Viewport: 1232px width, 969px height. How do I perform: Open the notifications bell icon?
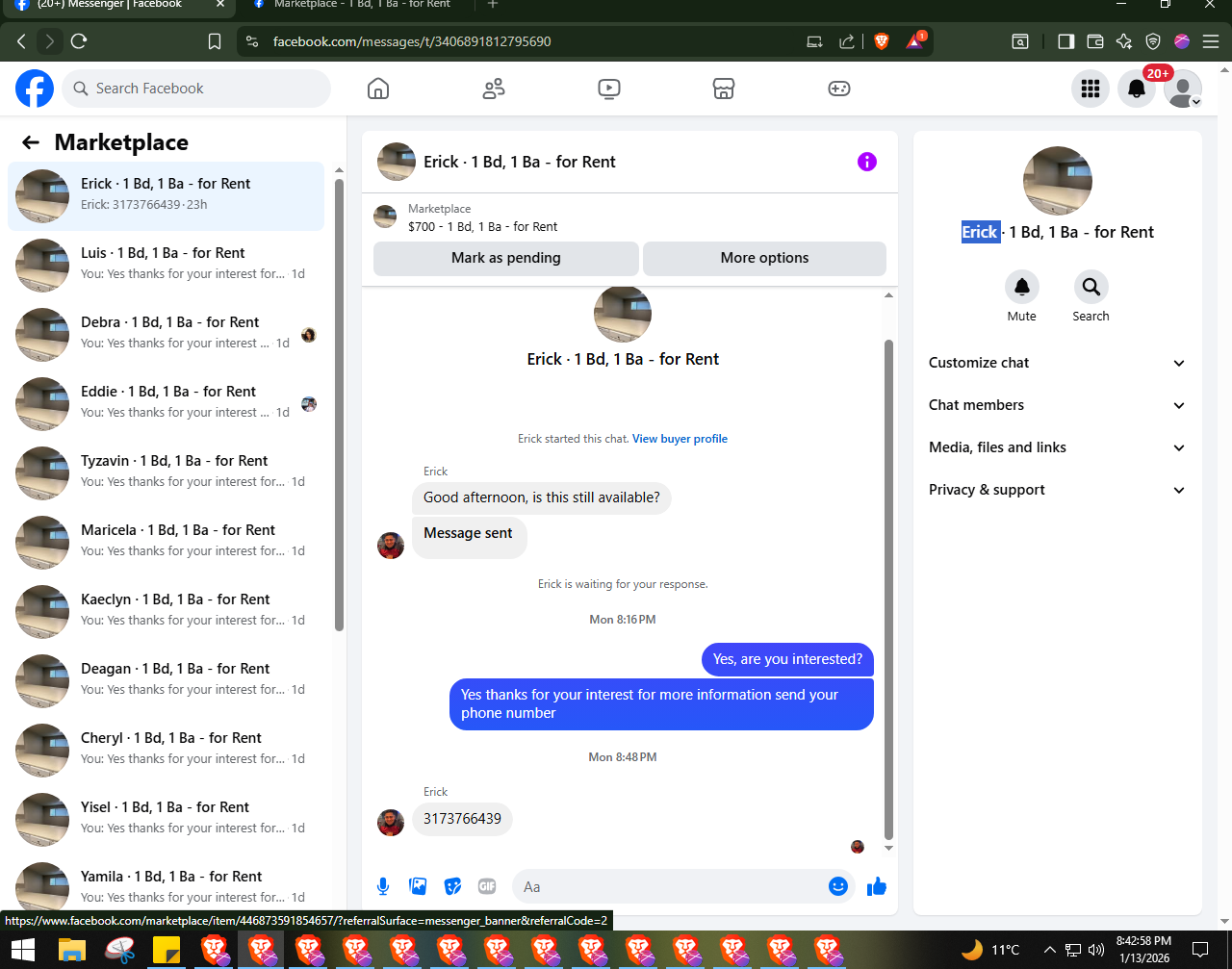click(1137, 89)
